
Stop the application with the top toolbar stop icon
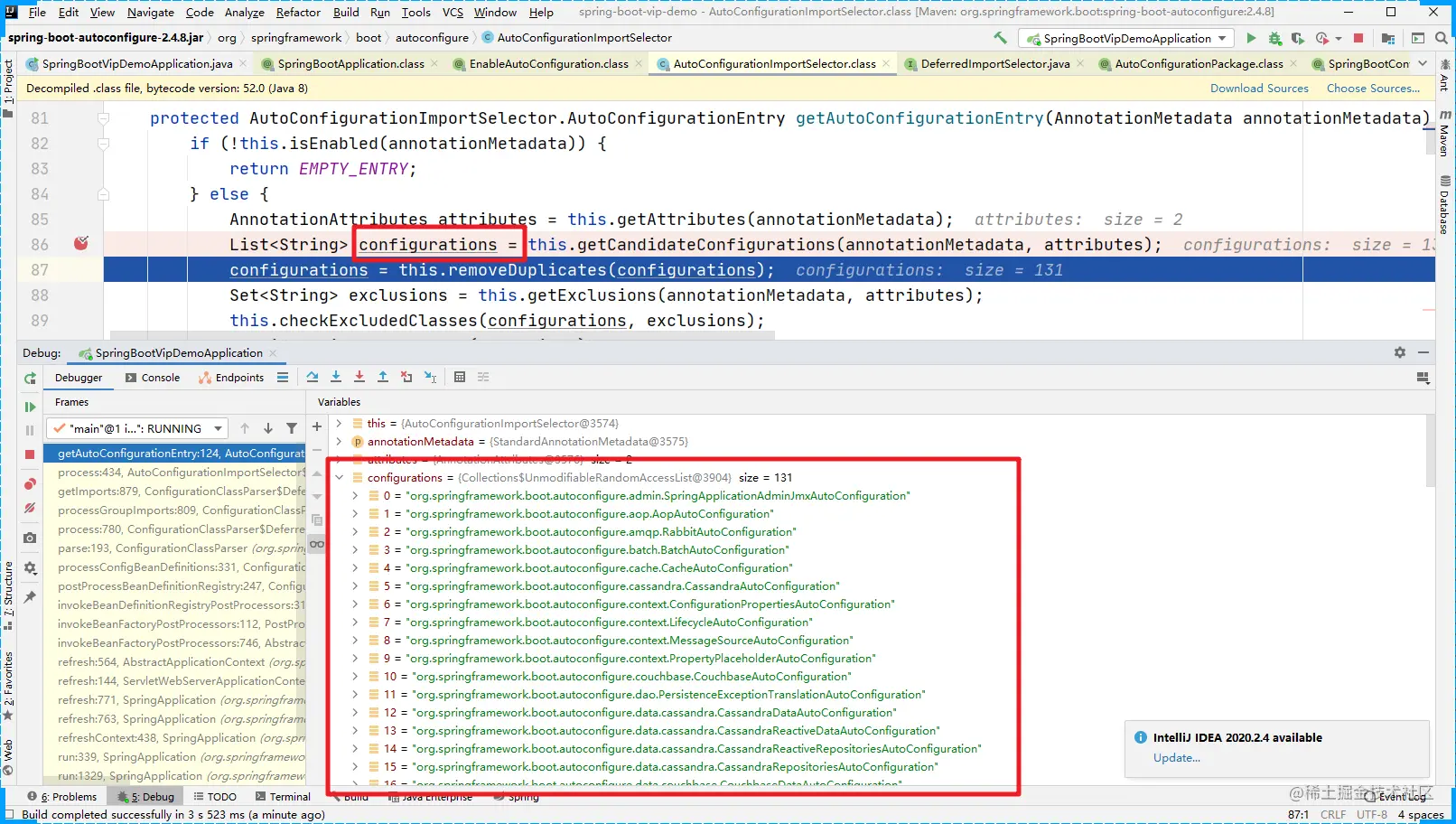1358,38
